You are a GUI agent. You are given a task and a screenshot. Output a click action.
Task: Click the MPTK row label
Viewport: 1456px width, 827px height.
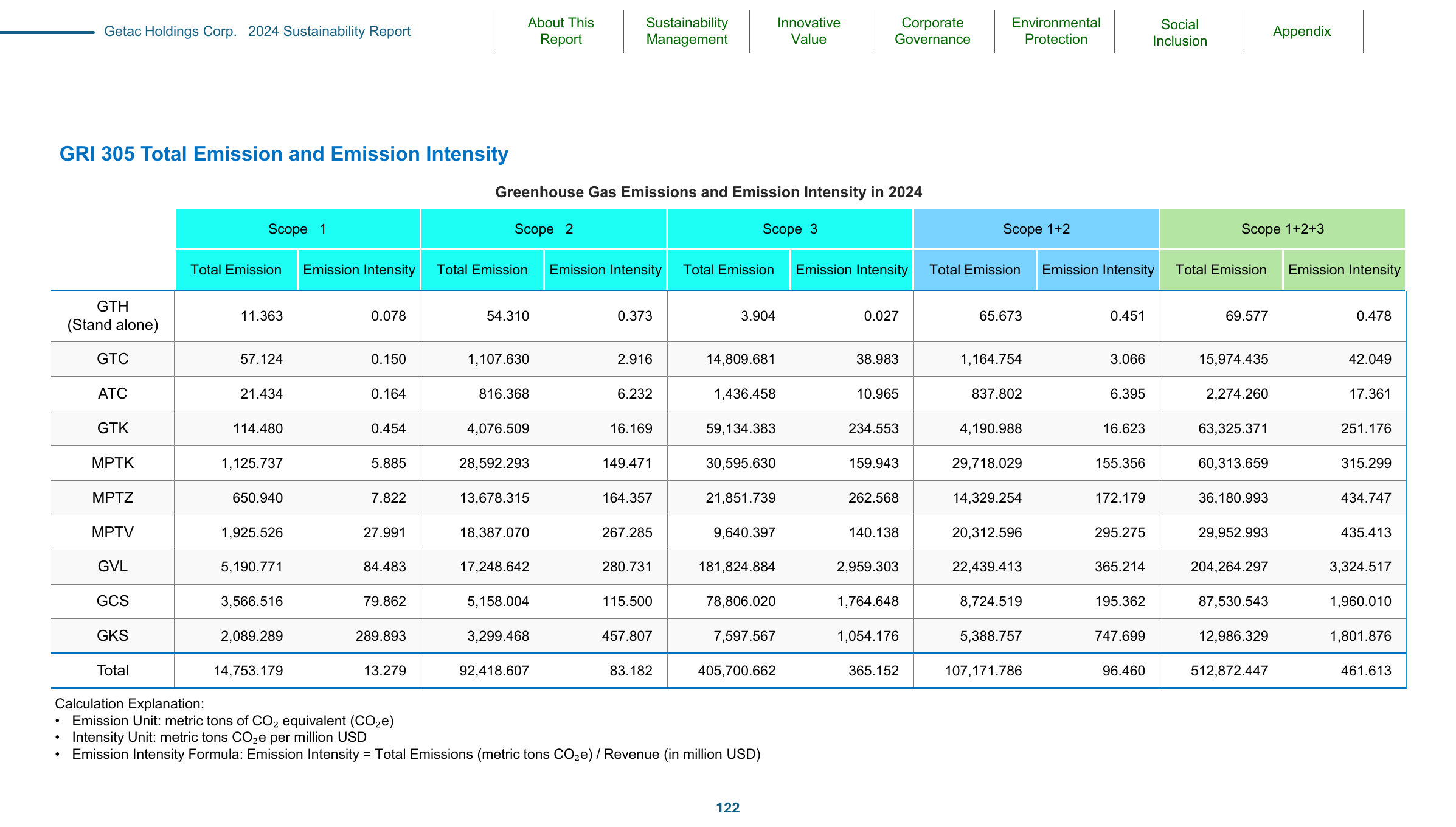coord(113,462)
